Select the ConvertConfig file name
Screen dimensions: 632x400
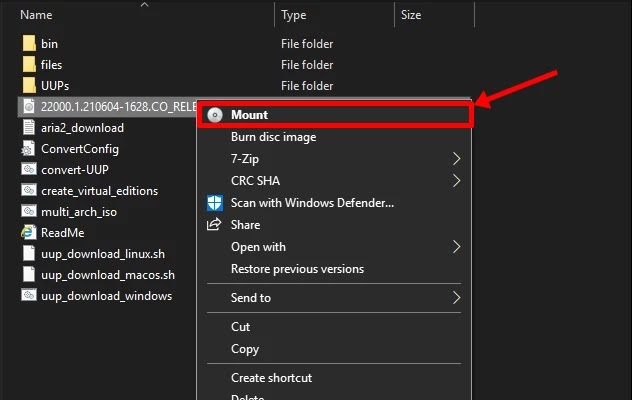[x=80, y=149]
